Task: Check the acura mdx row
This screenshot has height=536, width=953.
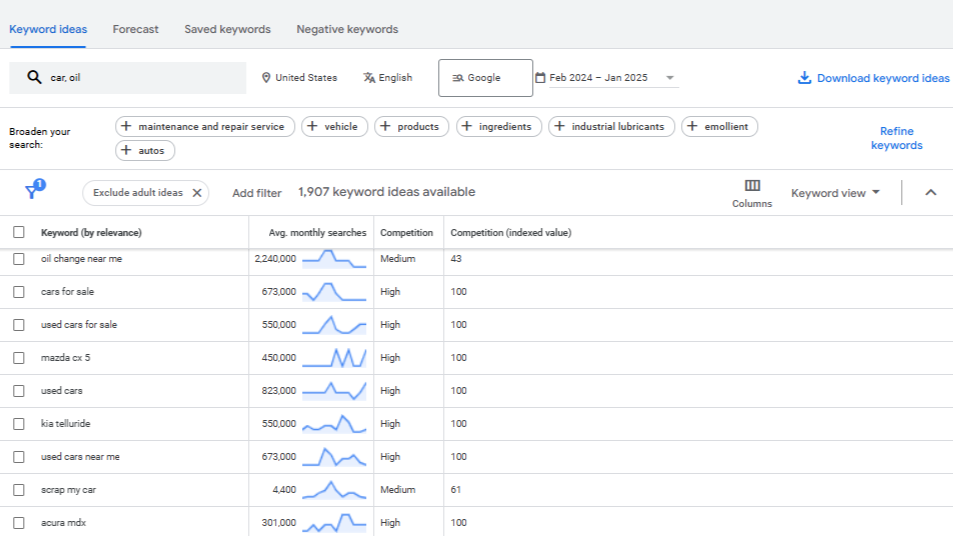Action: click(19, 523)
